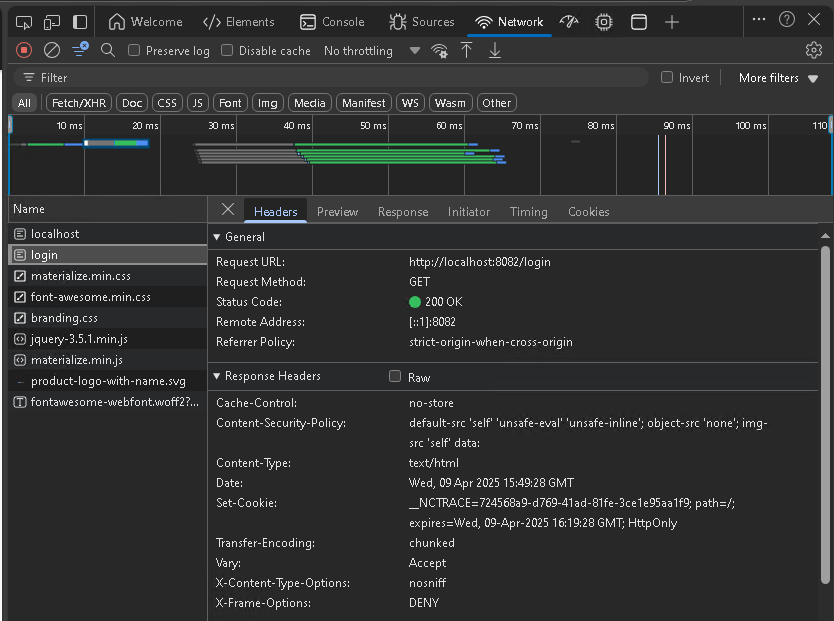
Task: Toggle device emulation mode
Action: [x=51, y=20]
